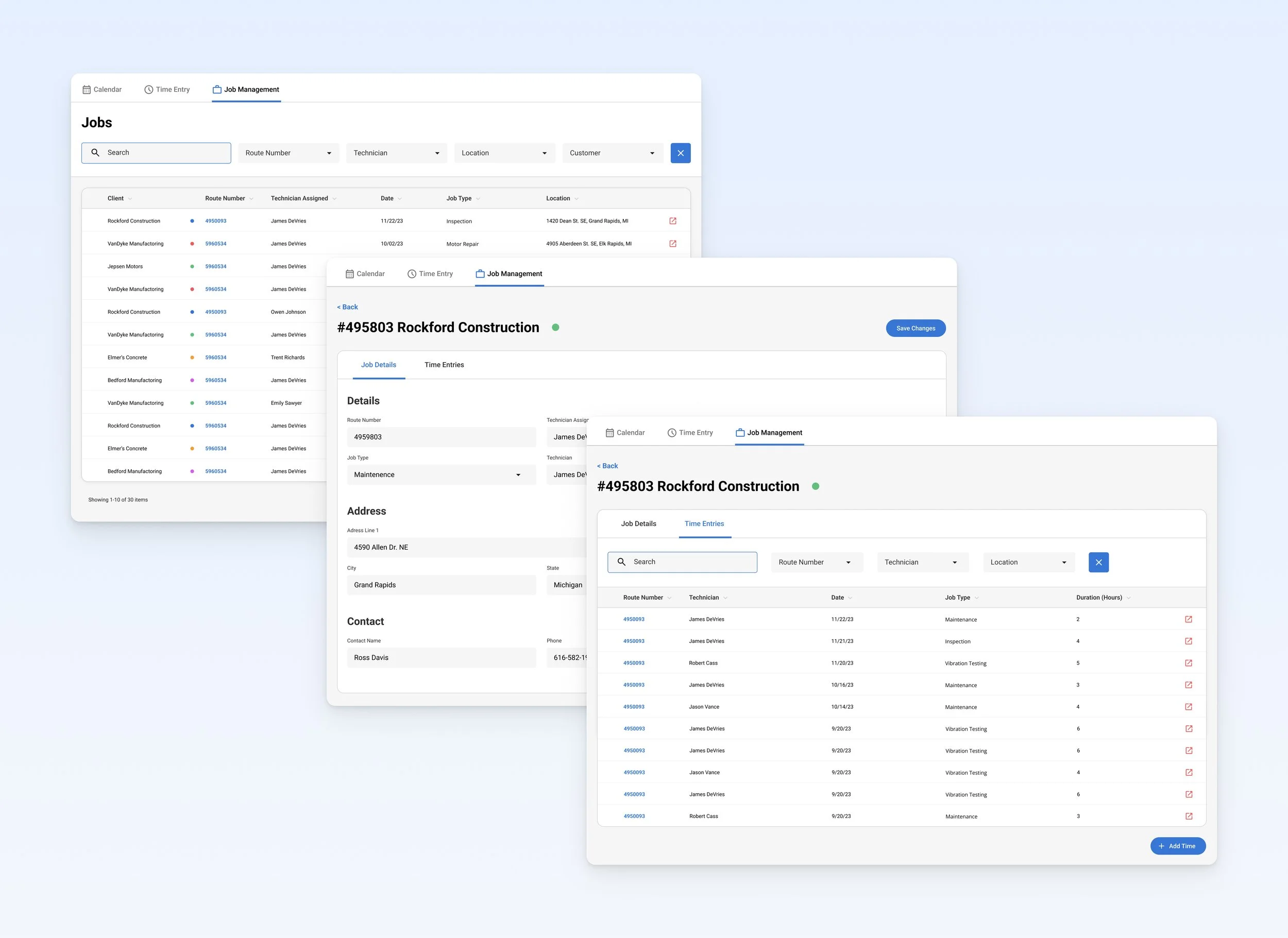
Task: Click the Add Time button
Action: 1177,845
